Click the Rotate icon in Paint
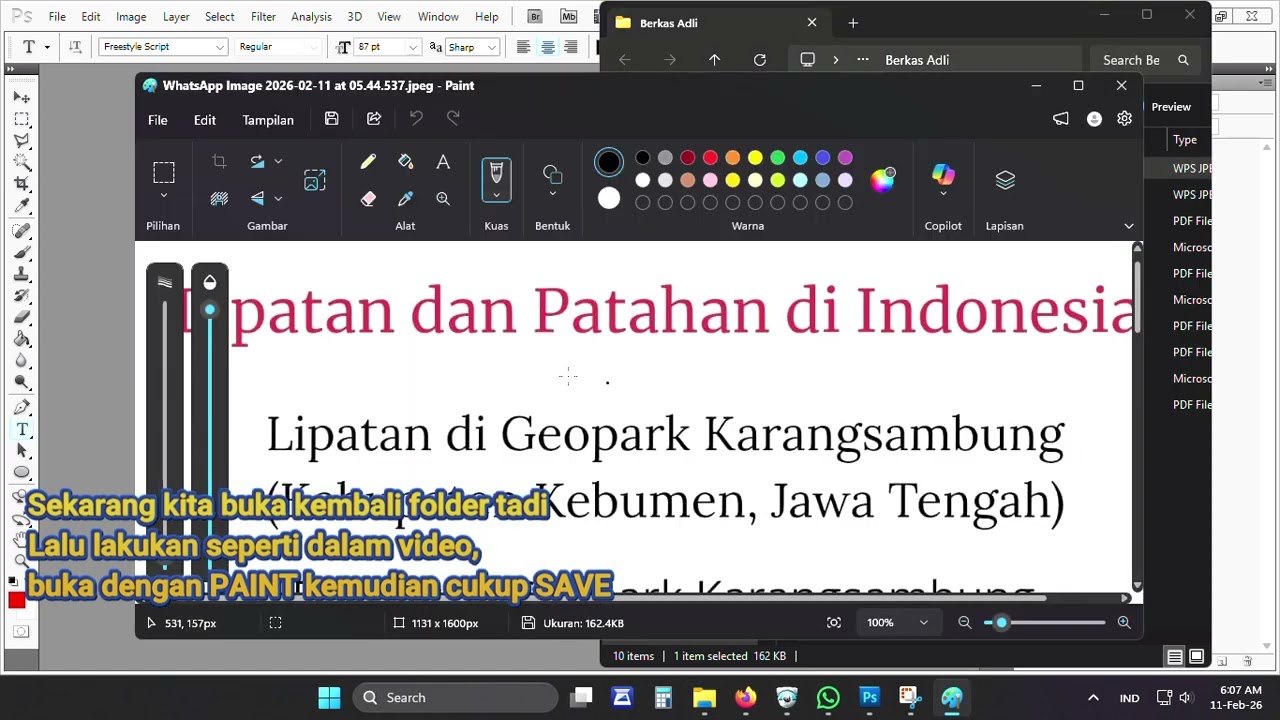The width and height of the screenshot is (1280, 720). (x=257, y=161)
